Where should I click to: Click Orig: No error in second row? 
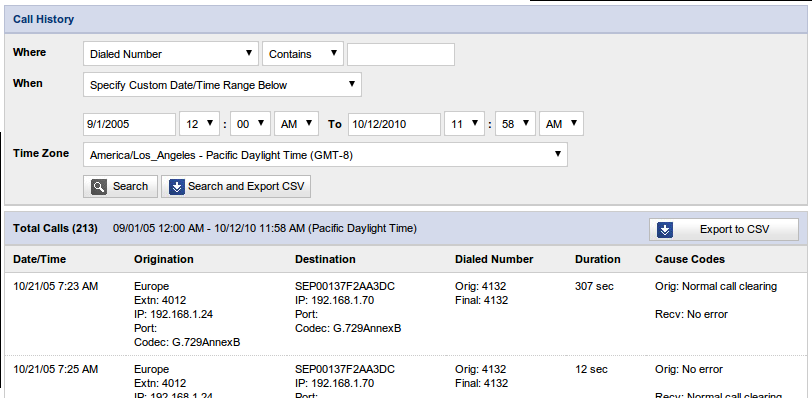pyautogui.click(x=689, y=370)
